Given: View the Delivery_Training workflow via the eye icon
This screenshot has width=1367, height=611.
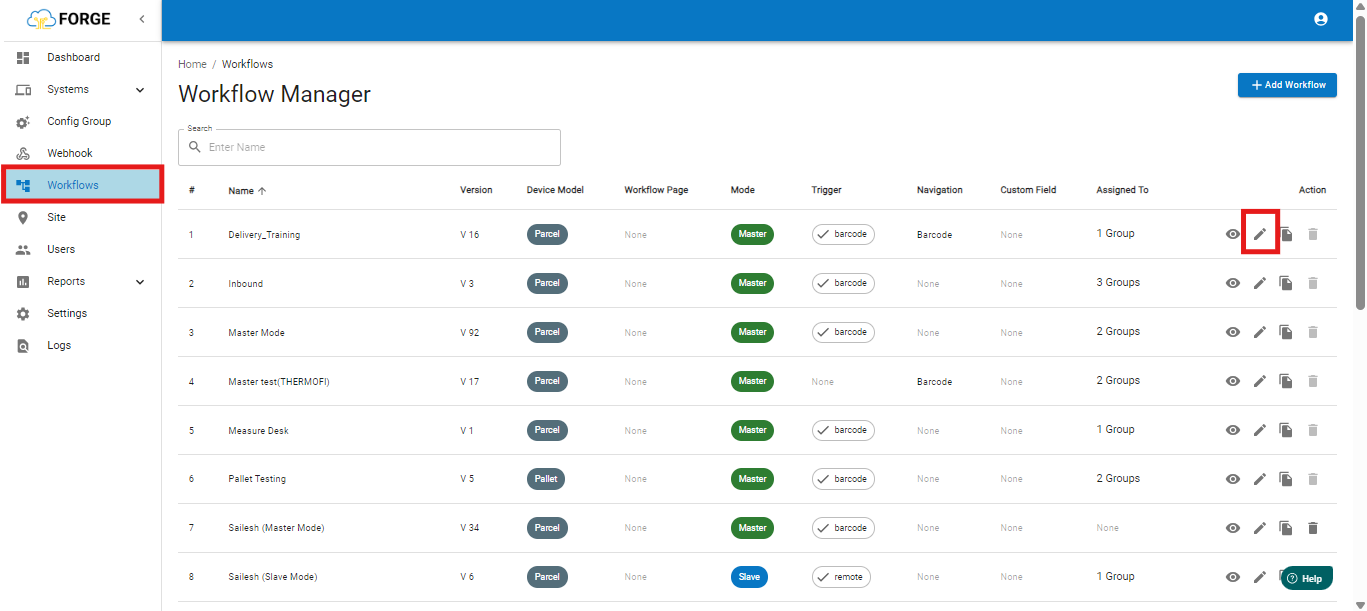Looking at the screenshot, I should [x=1233, y=234].
